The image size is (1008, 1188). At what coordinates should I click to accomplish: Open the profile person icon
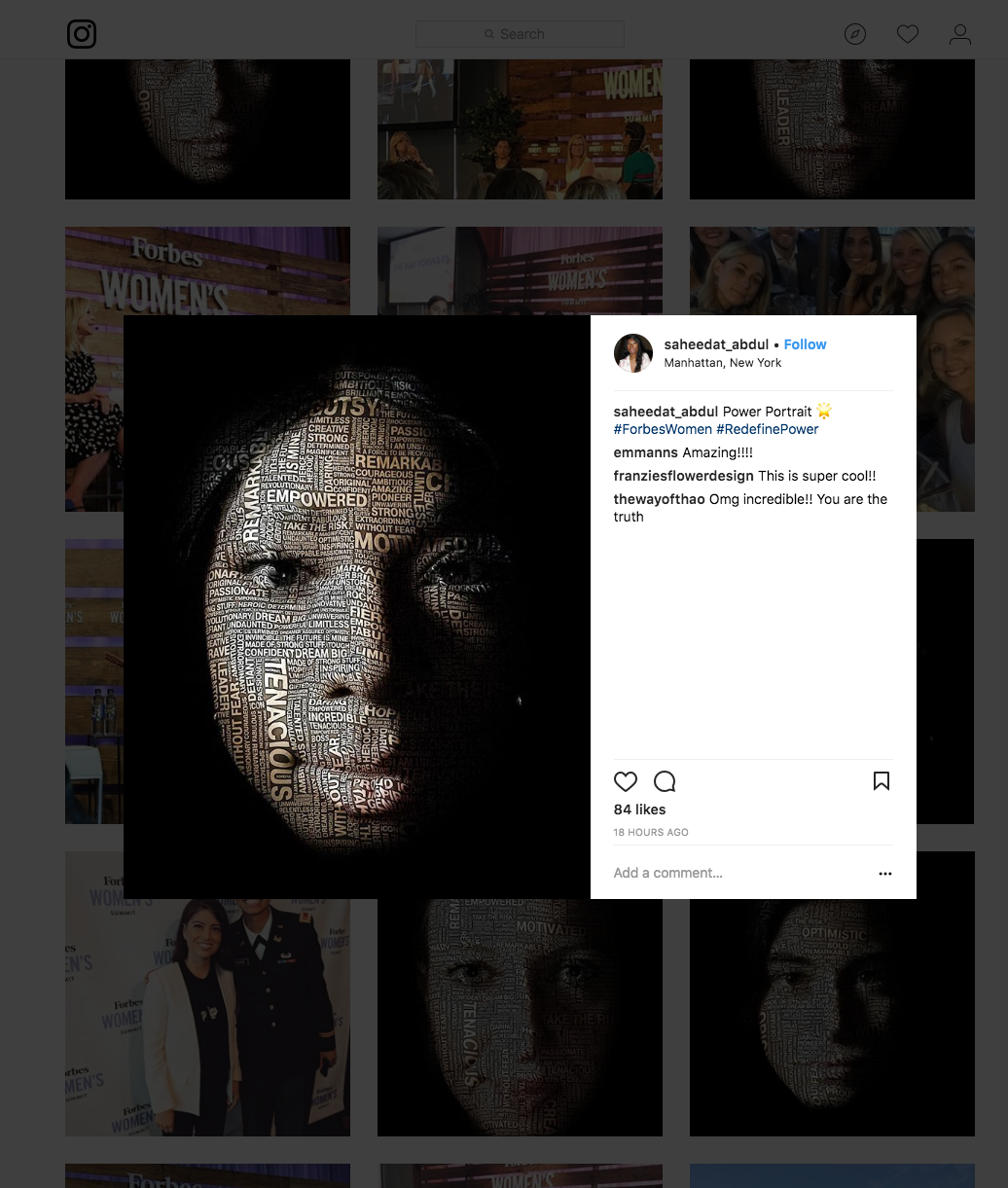pos(960,34)
